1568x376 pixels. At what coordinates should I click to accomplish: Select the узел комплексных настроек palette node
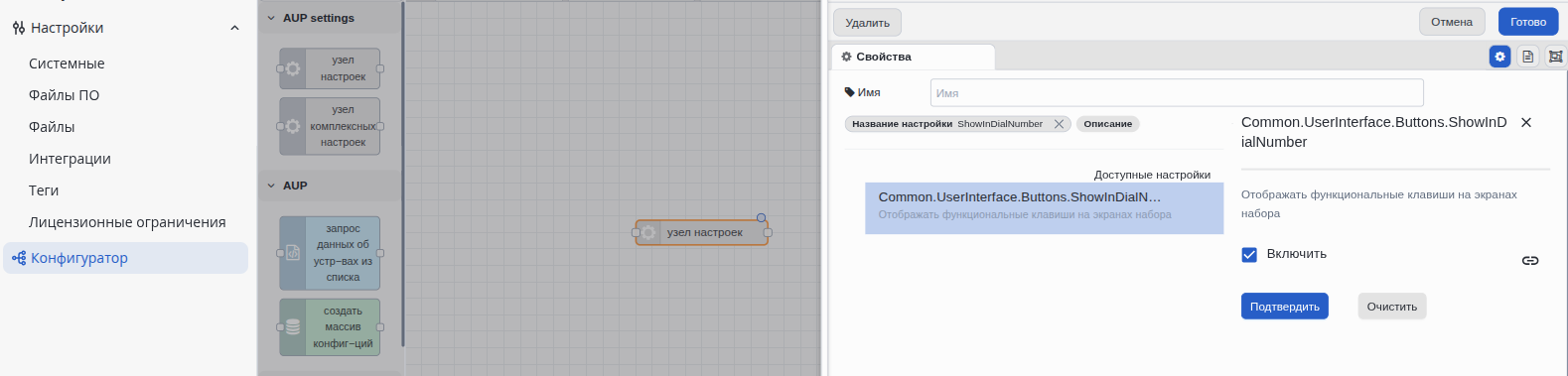[x=330, y=126]
